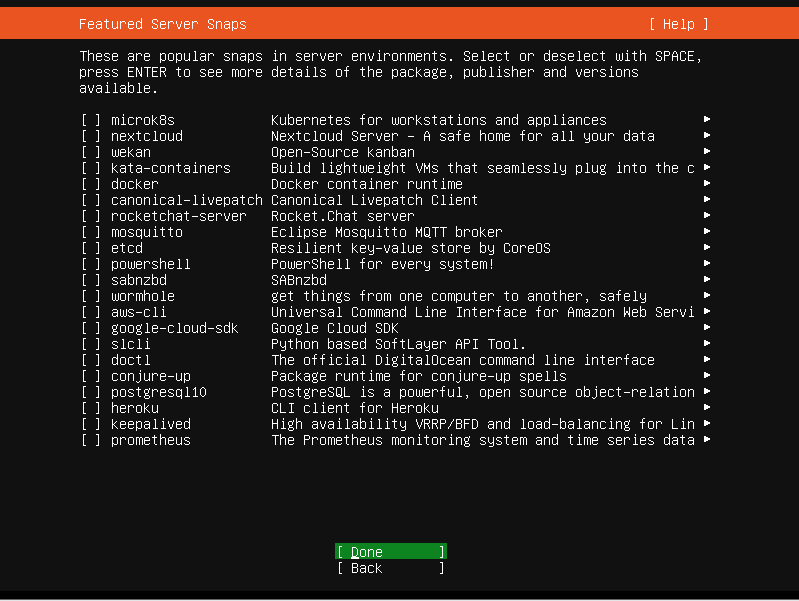
Task: Toggle the google-cloud-sdk snap checkbox
Action: (91, 328)
